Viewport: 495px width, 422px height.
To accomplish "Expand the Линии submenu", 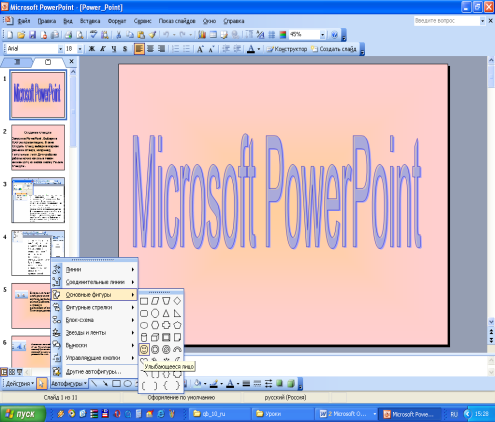I will click(94, 269).
